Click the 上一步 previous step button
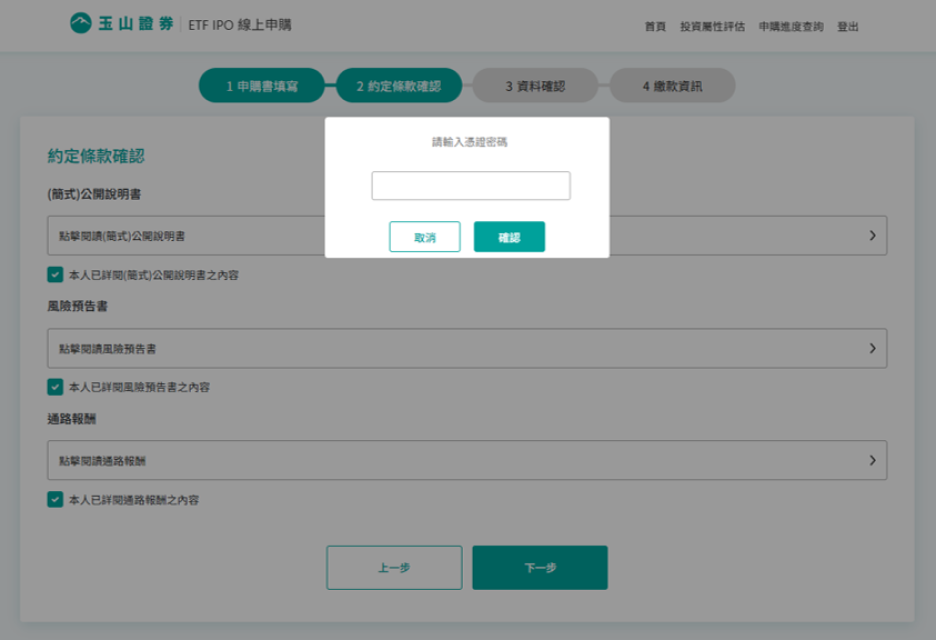The image size is (936, 640). click(x=394, y=567)
